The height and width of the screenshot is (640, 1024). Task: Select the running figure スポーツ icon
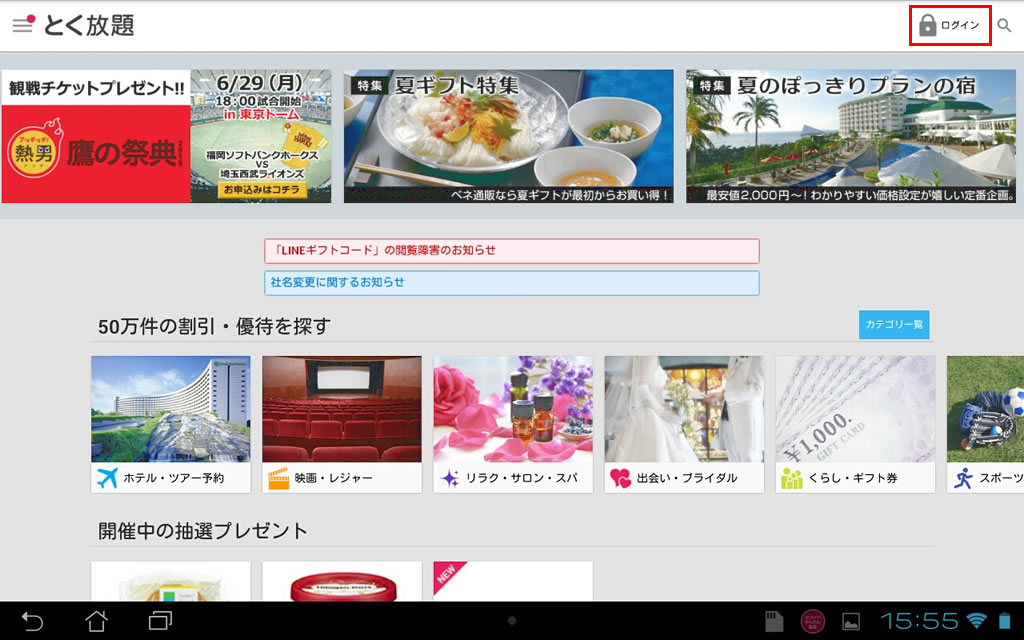963,478
